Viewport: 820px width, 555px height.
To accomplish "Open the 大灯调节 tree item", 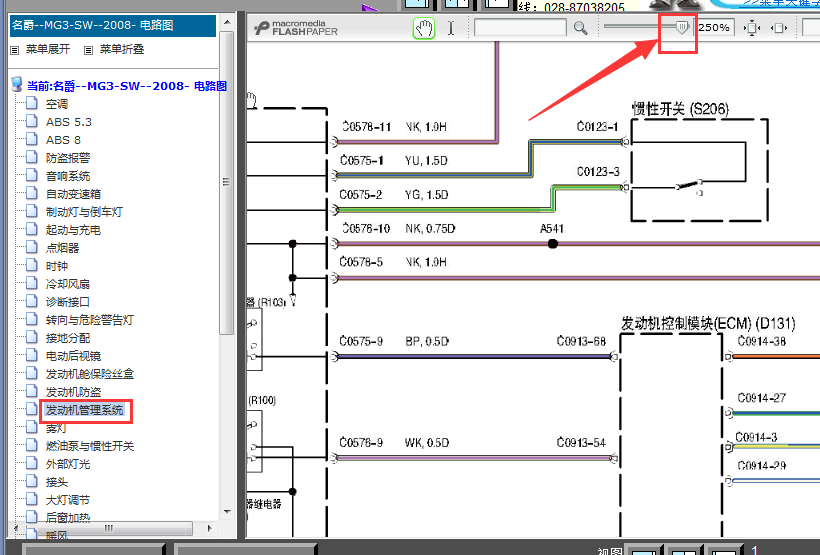I will (67, 500).
